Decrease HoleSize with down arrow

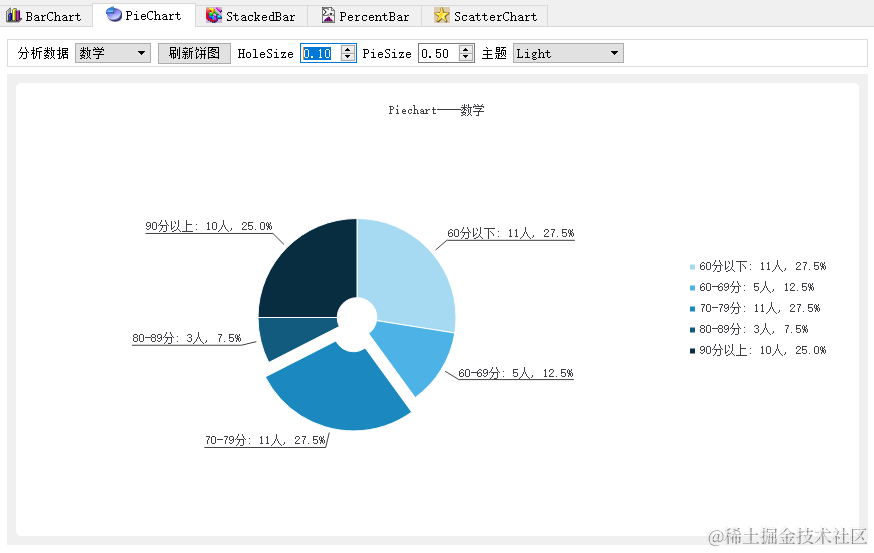(x=348, y=58)
